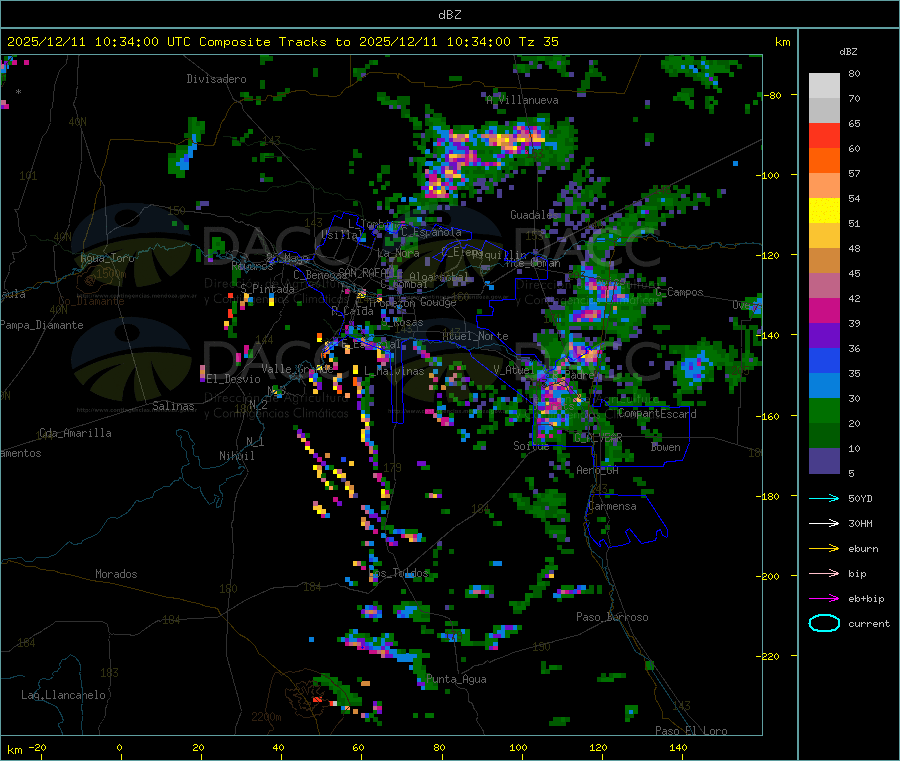
Task: Click the 'Valle_Grande' map label
Action: tap(297, 369)
